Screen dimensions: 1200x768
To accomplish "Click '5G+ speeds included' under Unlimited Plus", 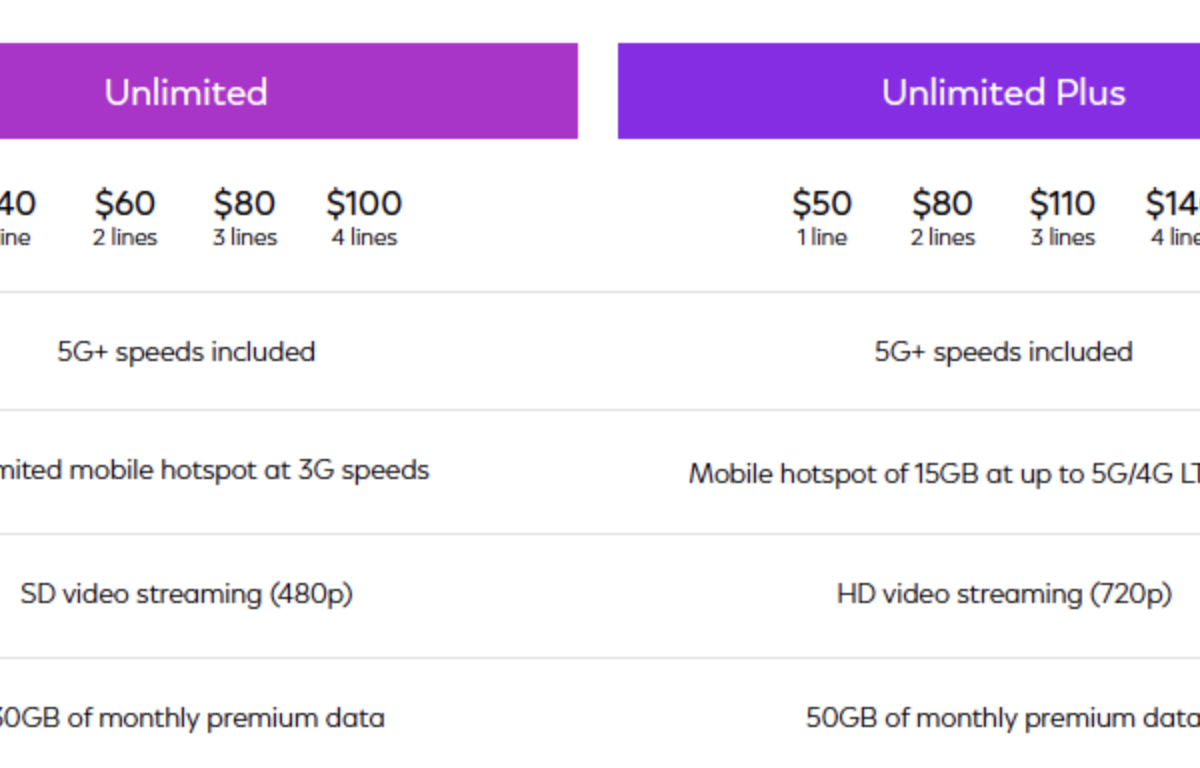I will (1003, 352).
